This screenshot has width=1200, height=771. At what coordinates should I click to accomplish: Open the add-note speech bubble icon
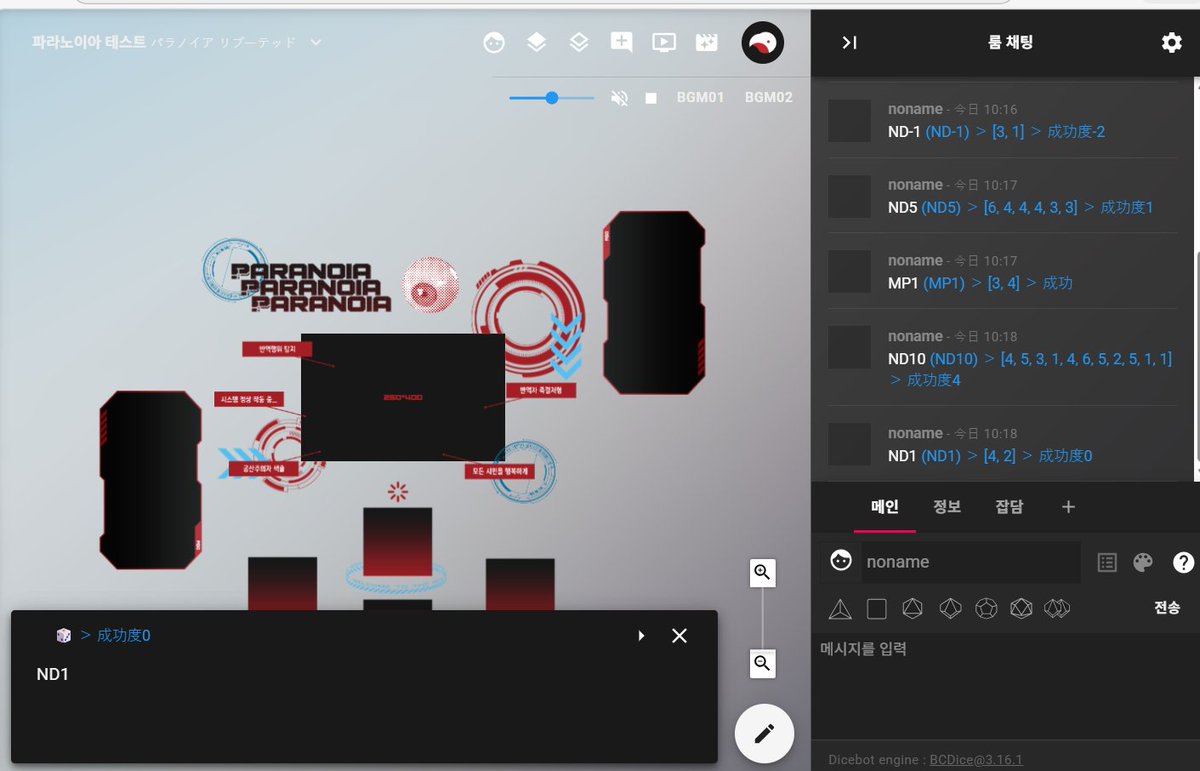click(x=621, y=42)
